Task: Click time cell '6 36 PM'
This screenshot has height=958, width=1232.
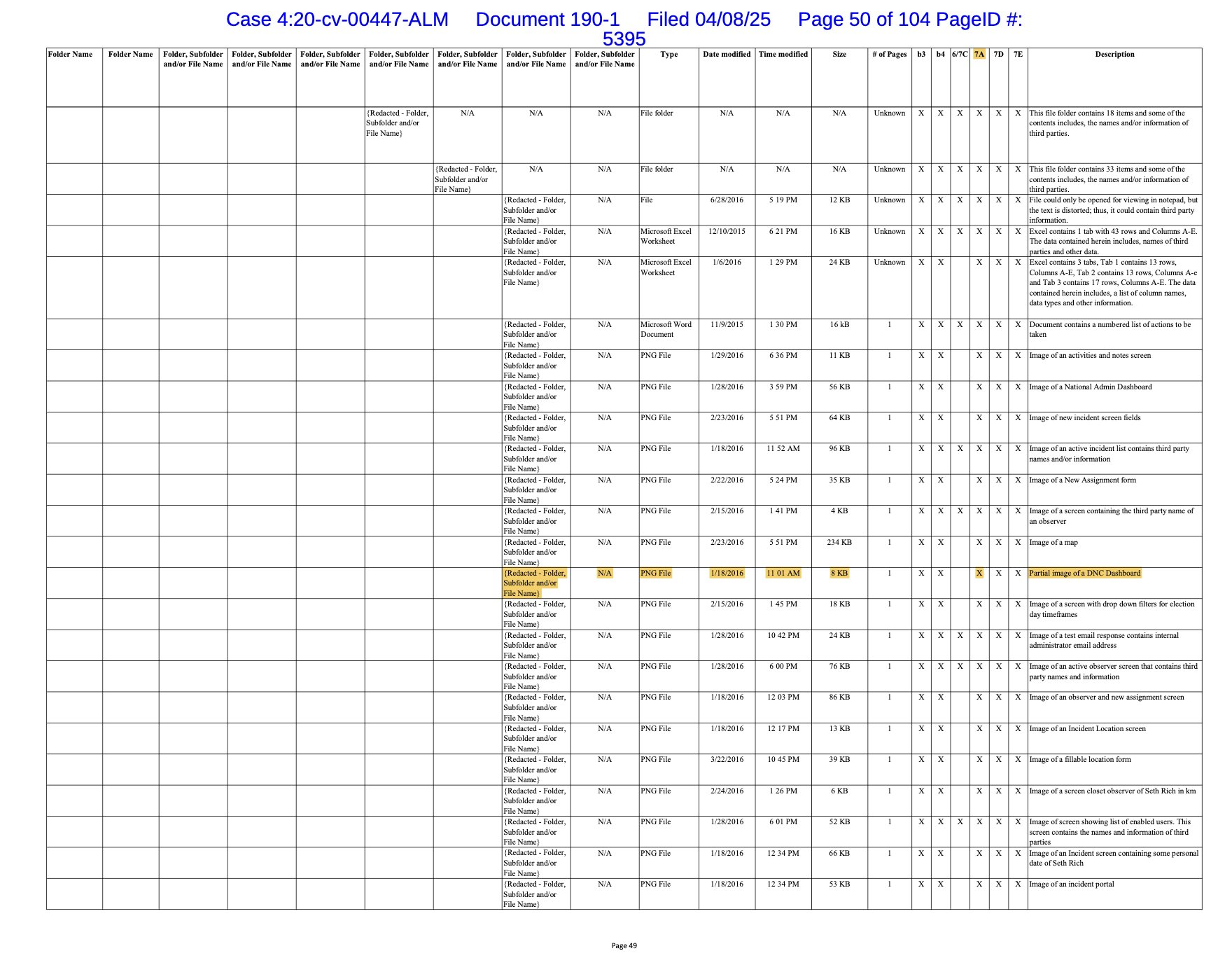Action: 783,356
